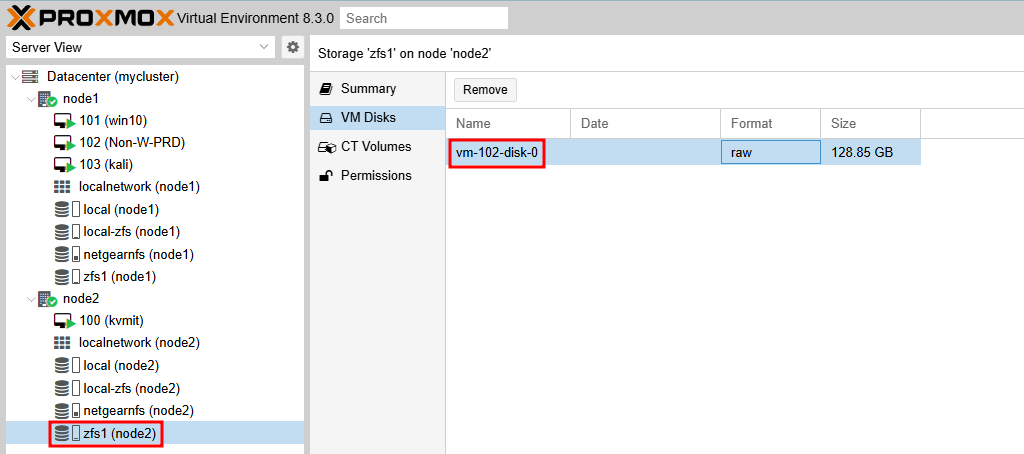Click the Summary book icon

326,89
